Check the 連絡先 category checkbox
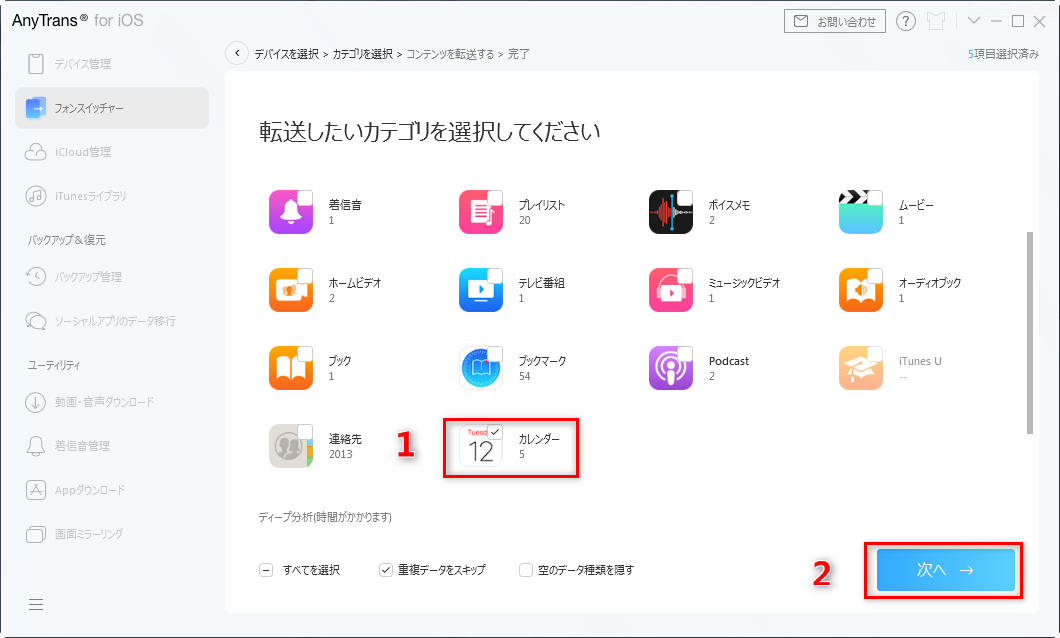The width and height of the screenshot is (1060, 638). [305, 432]
